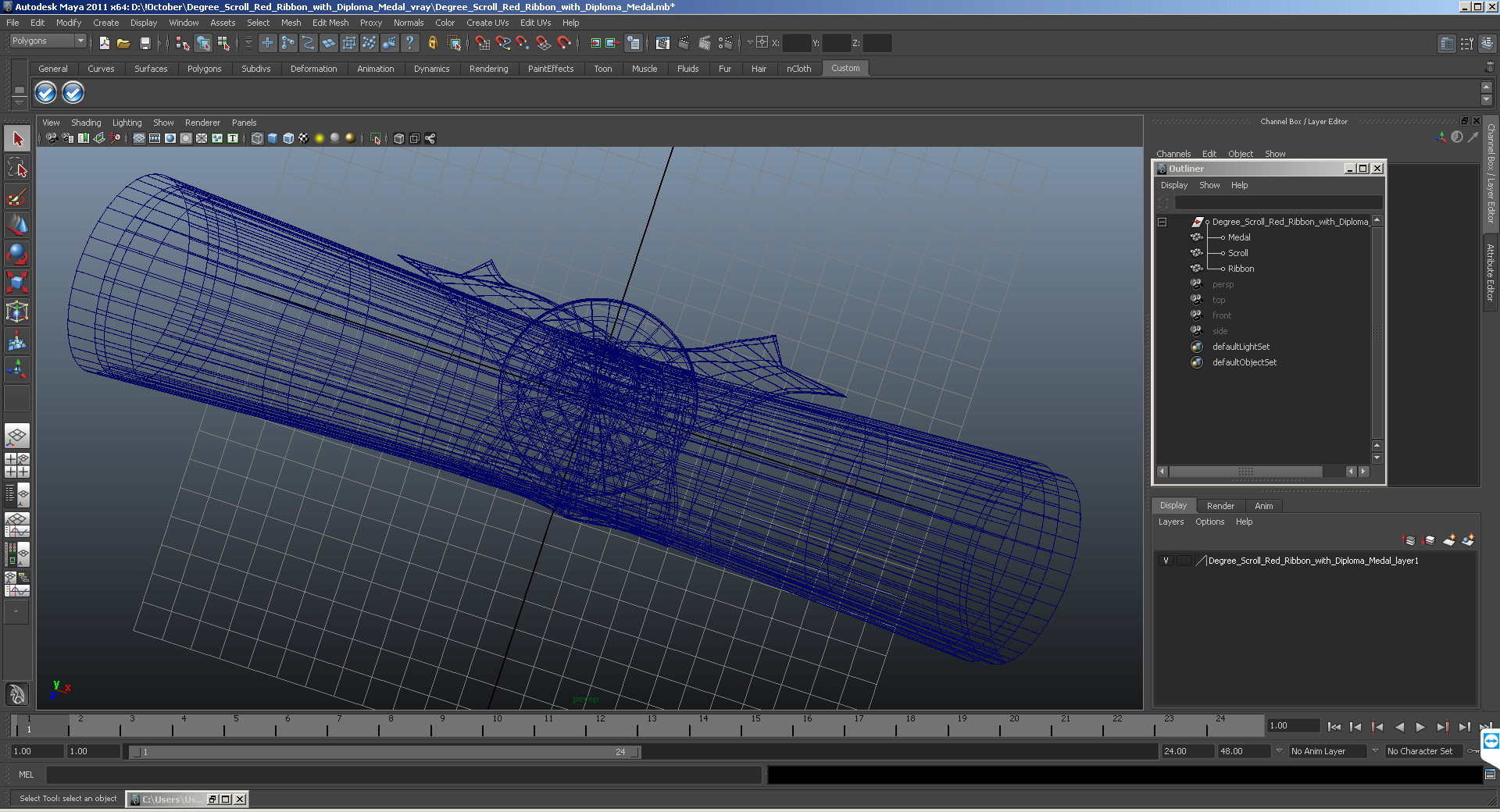Switch to the Rendering shelf tab

pyautogui.click(x=489, y=69)
